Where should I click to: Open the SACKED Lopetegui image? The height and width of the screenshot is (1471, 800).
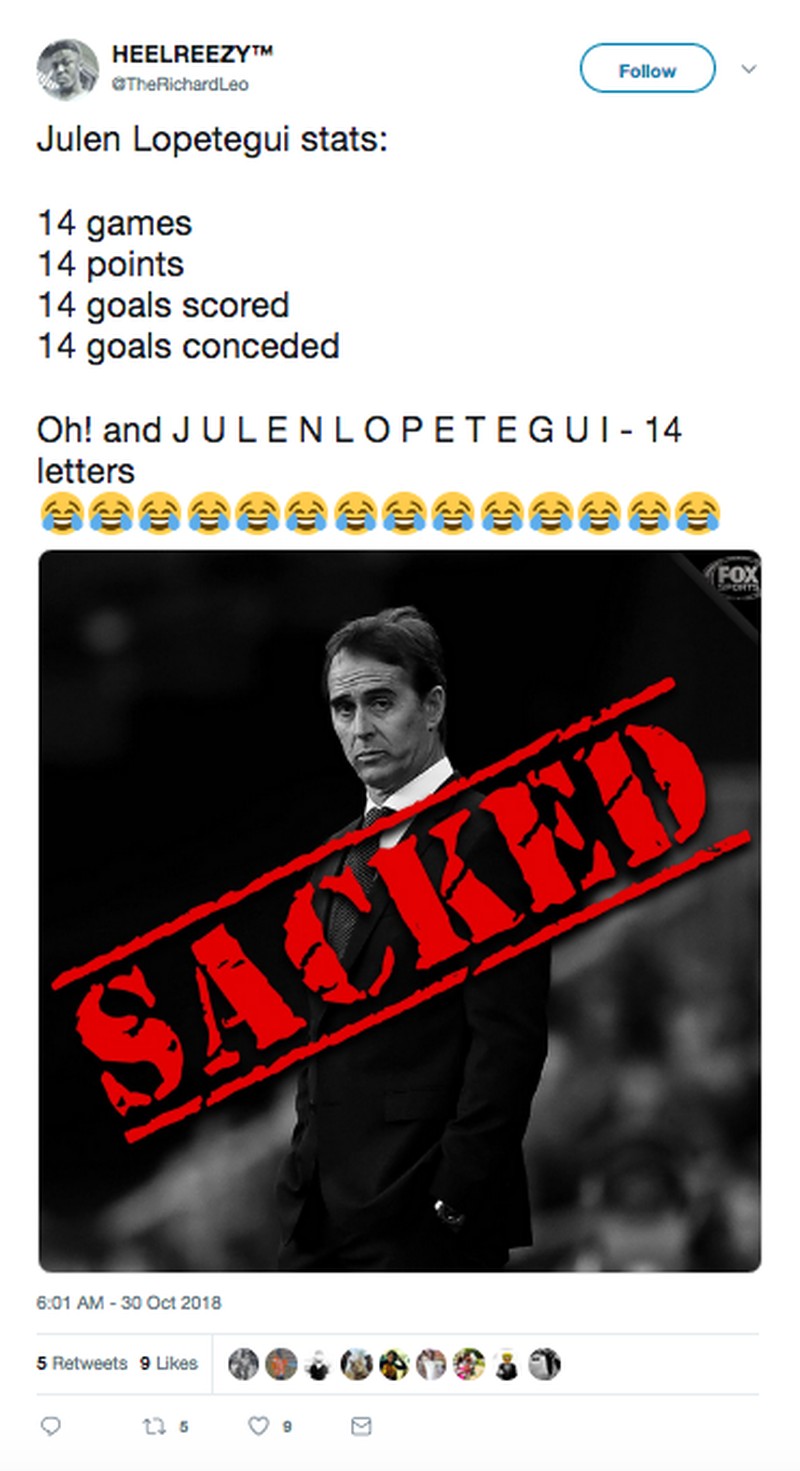400,911
